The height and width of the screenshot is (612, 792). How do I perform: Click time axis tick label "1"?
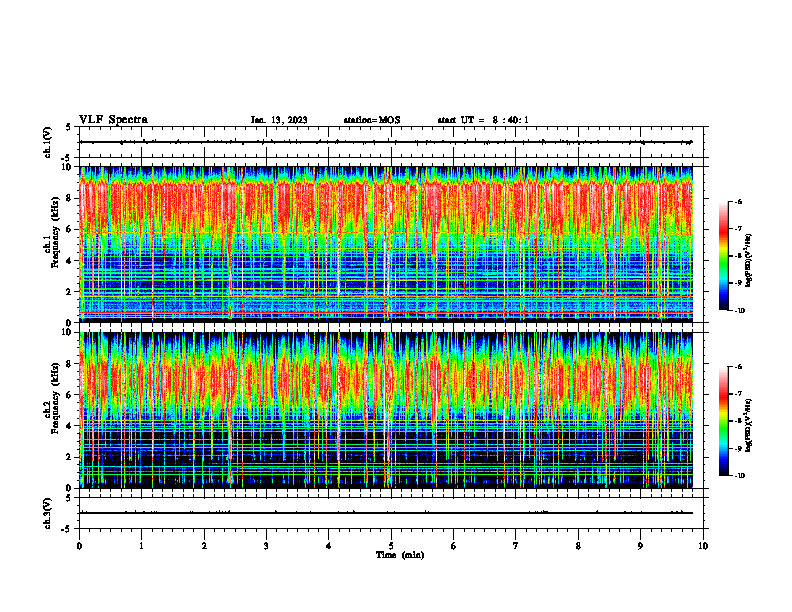[141, 546]
